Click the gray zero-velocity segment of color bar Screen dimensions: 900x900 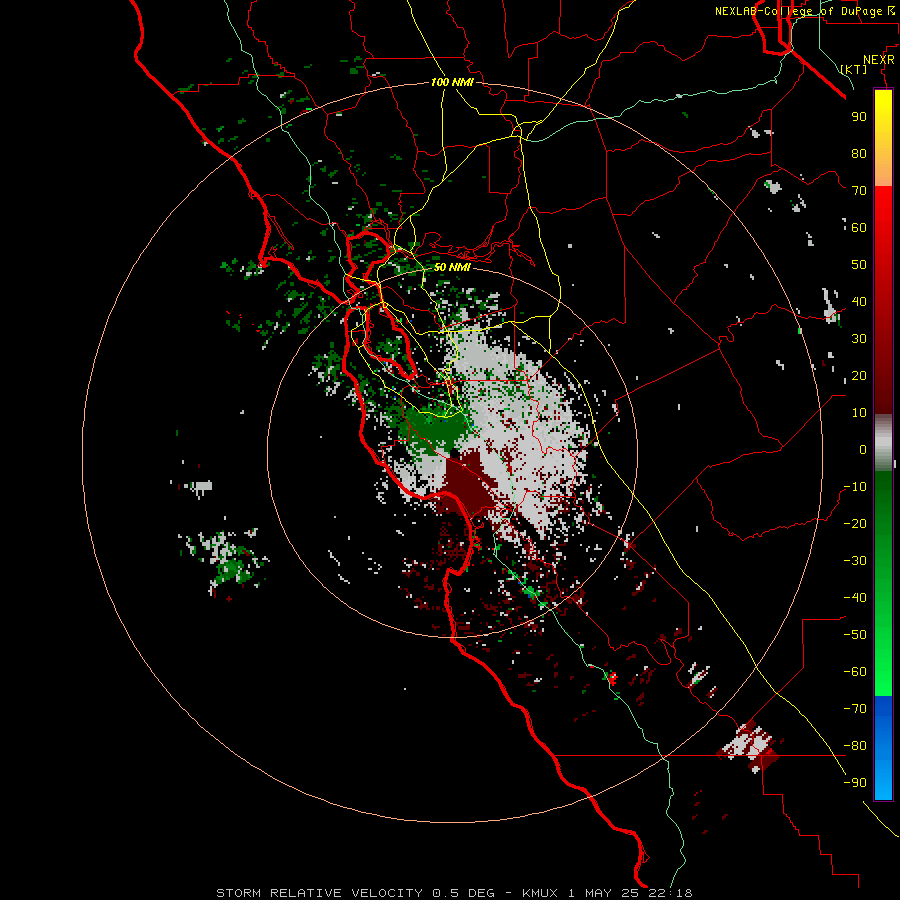click(x=883, y=445)
